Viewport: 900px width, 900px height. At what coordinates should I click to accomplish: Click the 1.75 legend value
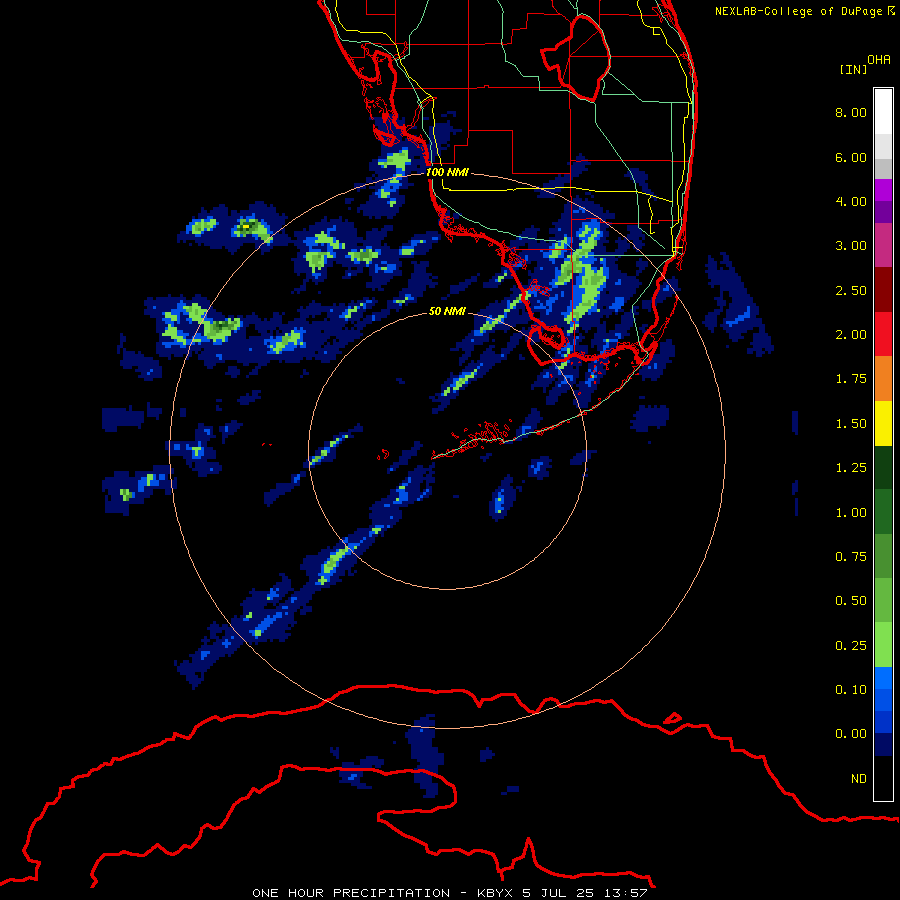pos(851,379)
